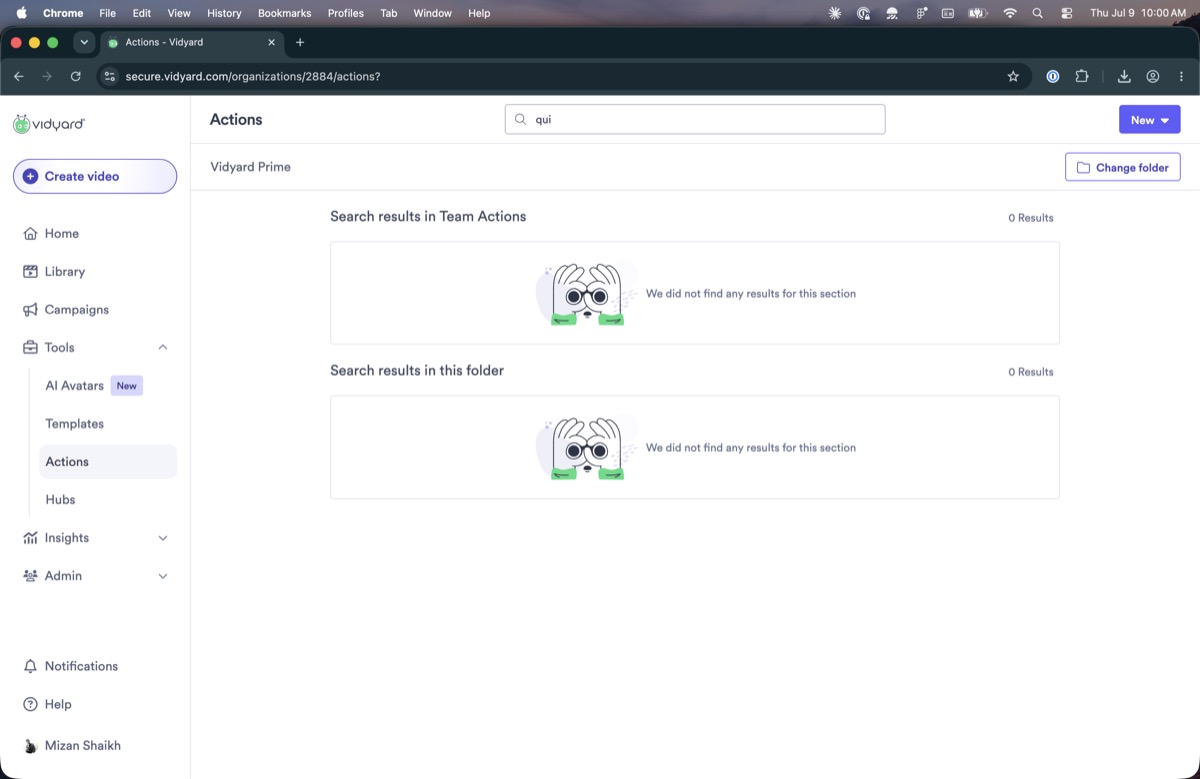Expand the Insights section chevron

[x=163, y=538]
